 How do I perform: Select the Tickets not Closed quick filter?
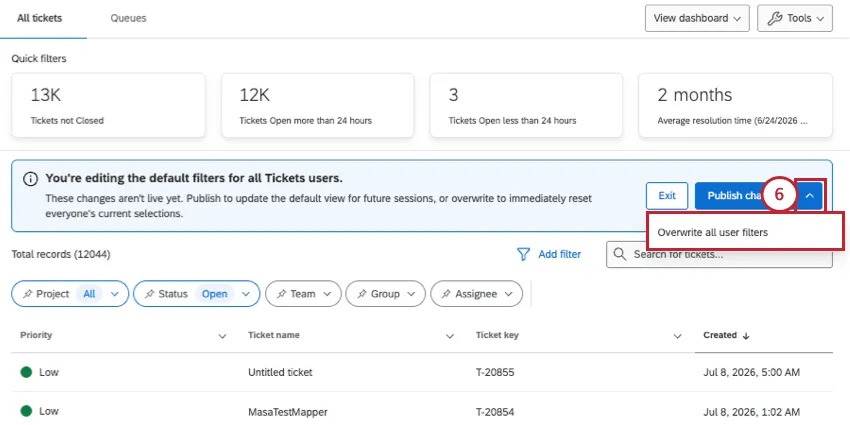click(108, 105)
